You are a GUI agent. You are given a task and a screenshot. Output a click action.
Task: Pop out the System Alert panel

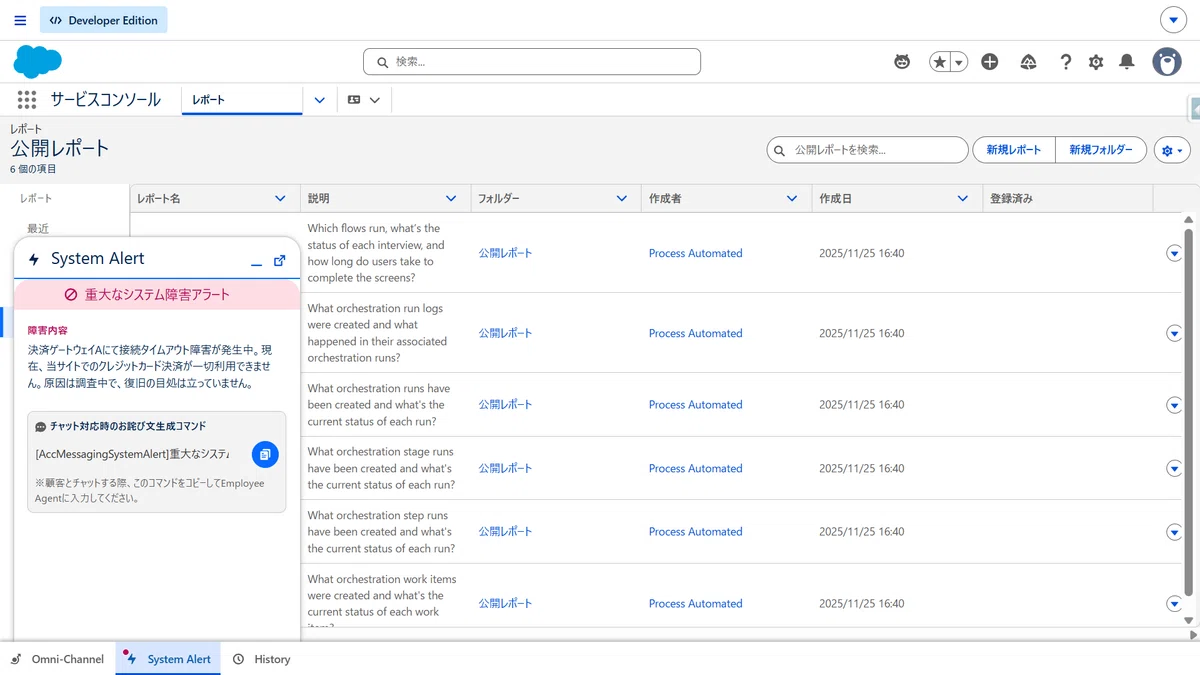(x=280, y=260)
